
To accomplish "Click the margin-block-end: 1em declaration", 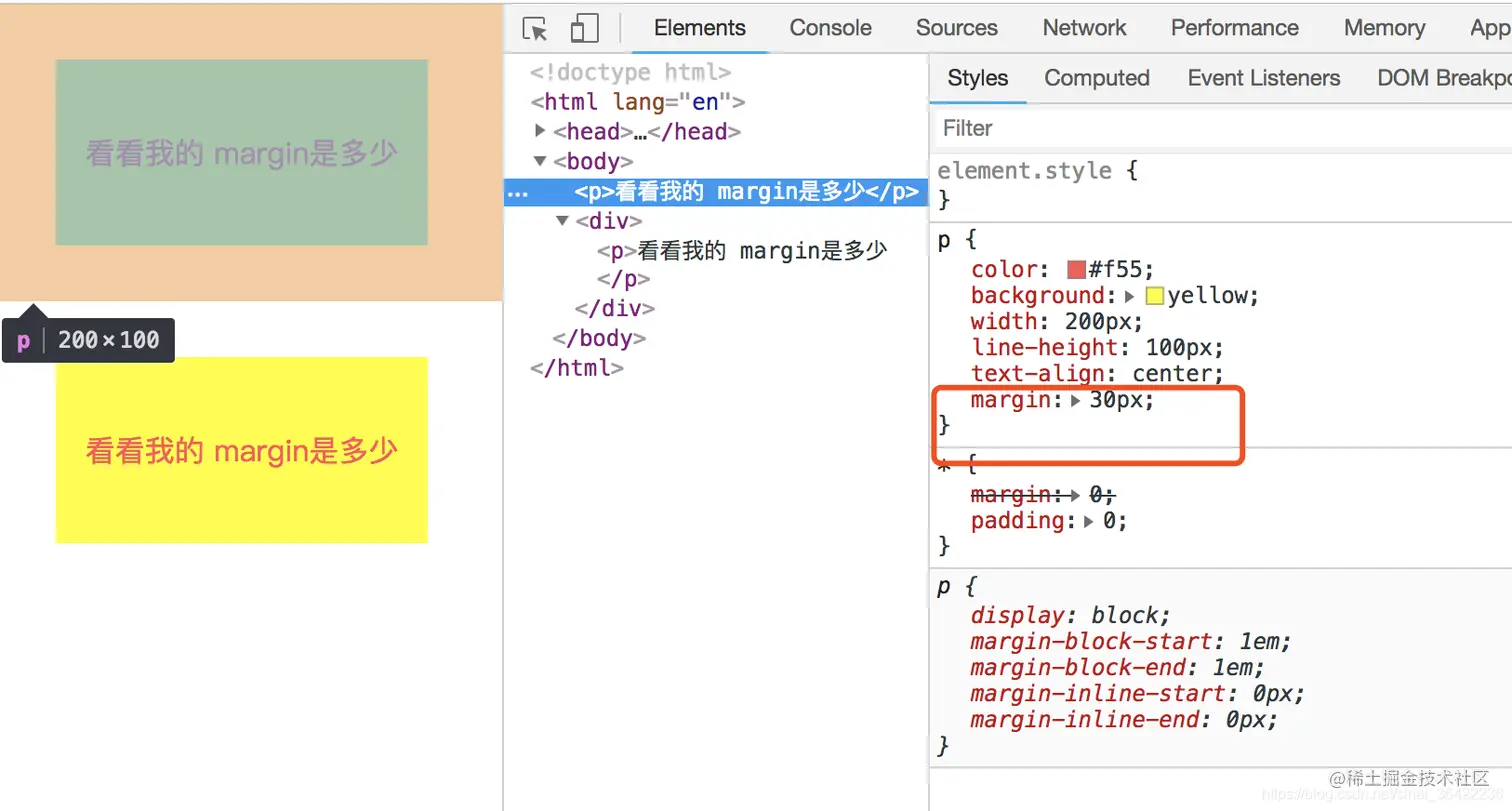I will (1118, 667).
